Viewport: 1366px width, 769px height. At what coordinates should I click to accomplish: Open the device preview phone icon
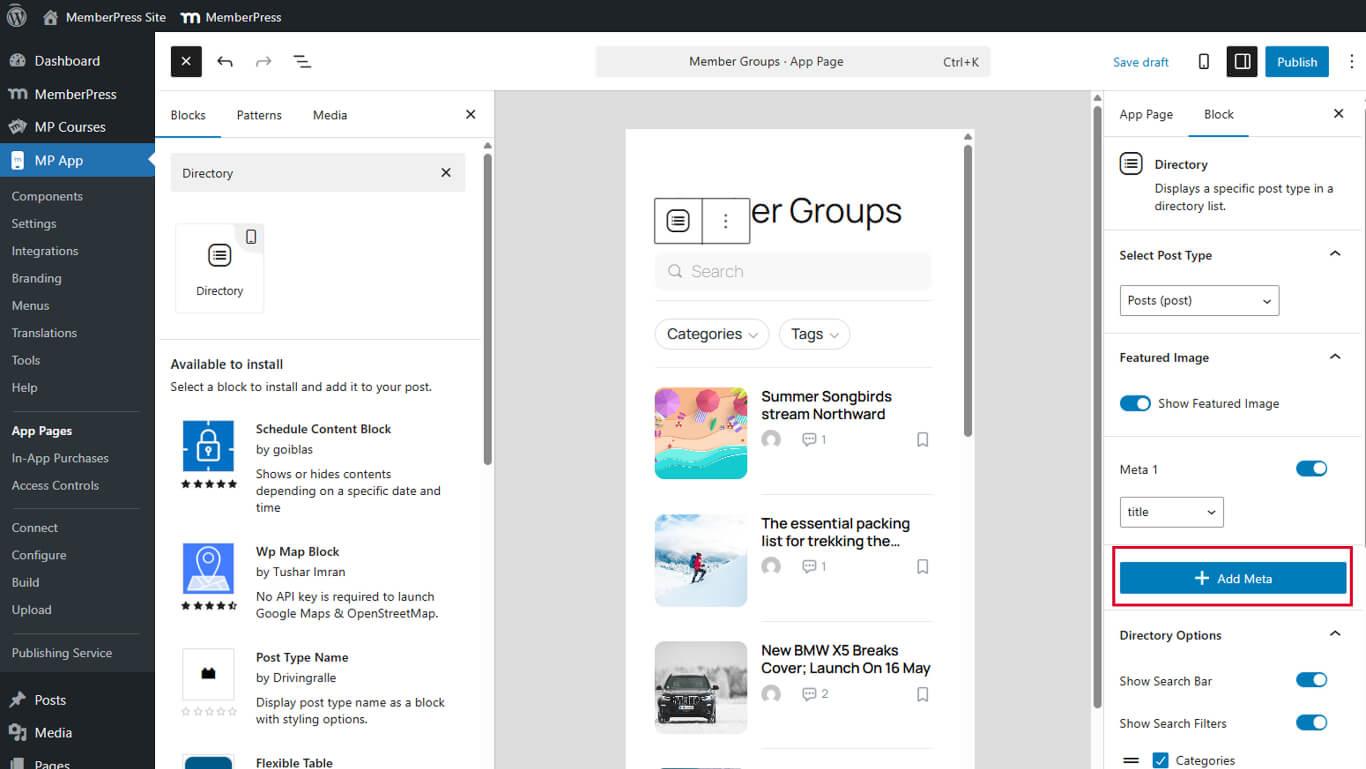click(x=1203, y=61)
